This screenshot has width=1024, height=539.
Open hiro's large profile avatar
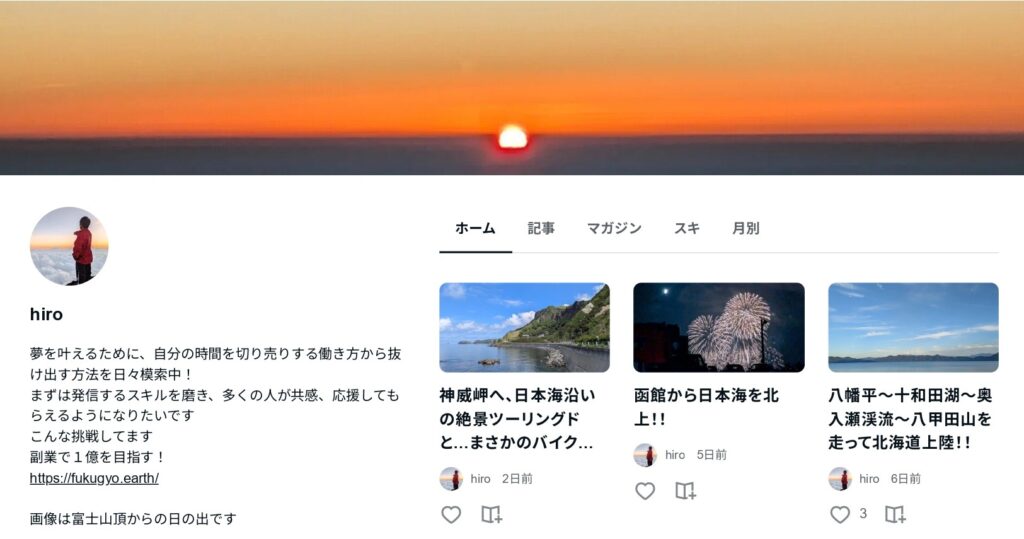[69, 246]
